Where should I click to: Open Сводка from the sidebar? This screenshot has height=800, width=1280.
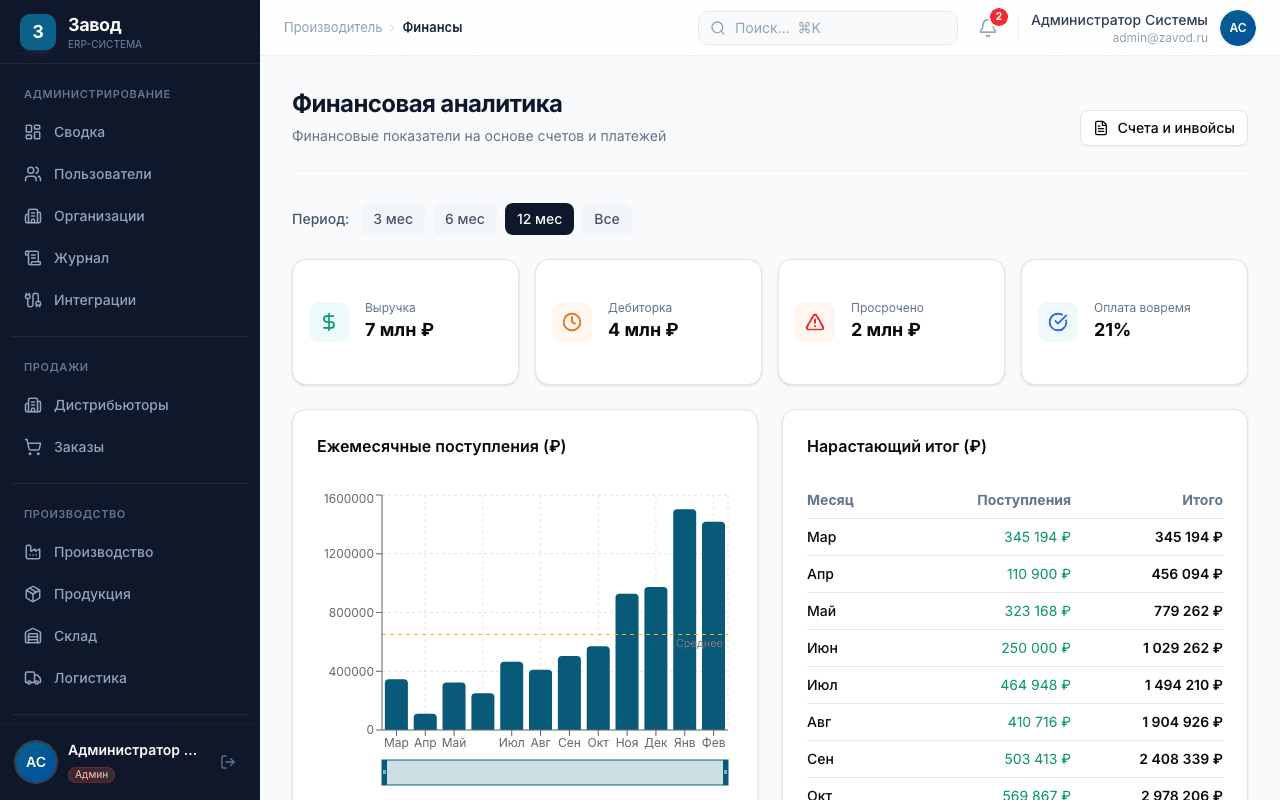79,132
